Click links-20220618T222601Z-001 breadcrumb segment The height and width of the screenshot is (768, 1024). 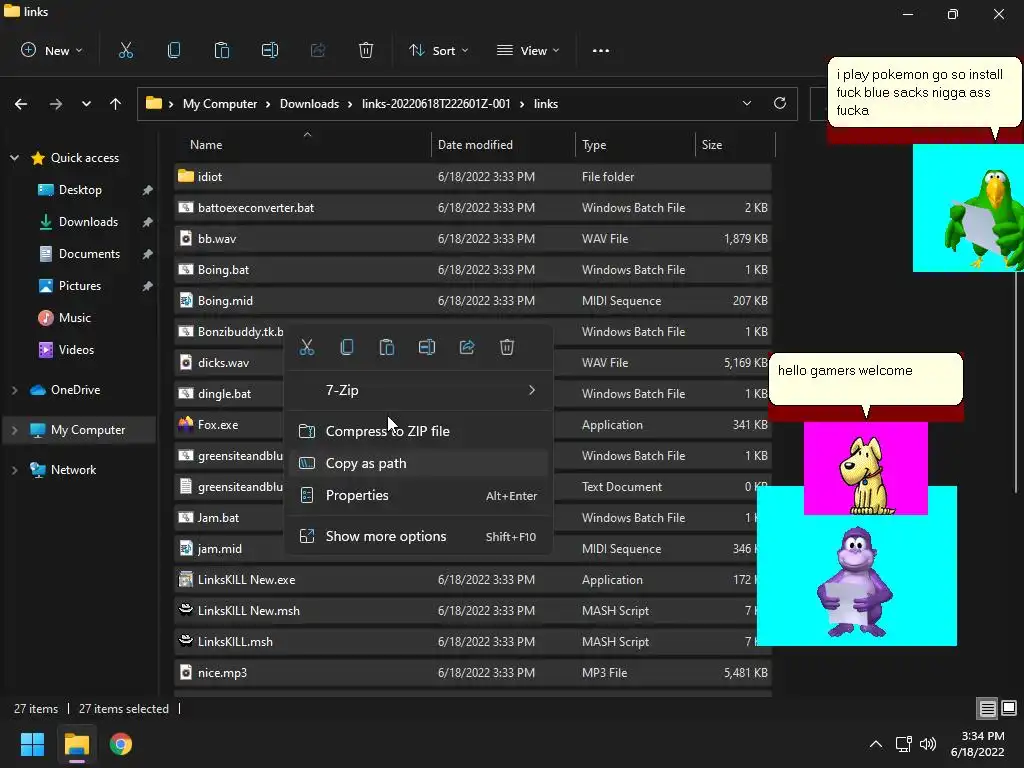pyautogui.click(x=436, y=104)
